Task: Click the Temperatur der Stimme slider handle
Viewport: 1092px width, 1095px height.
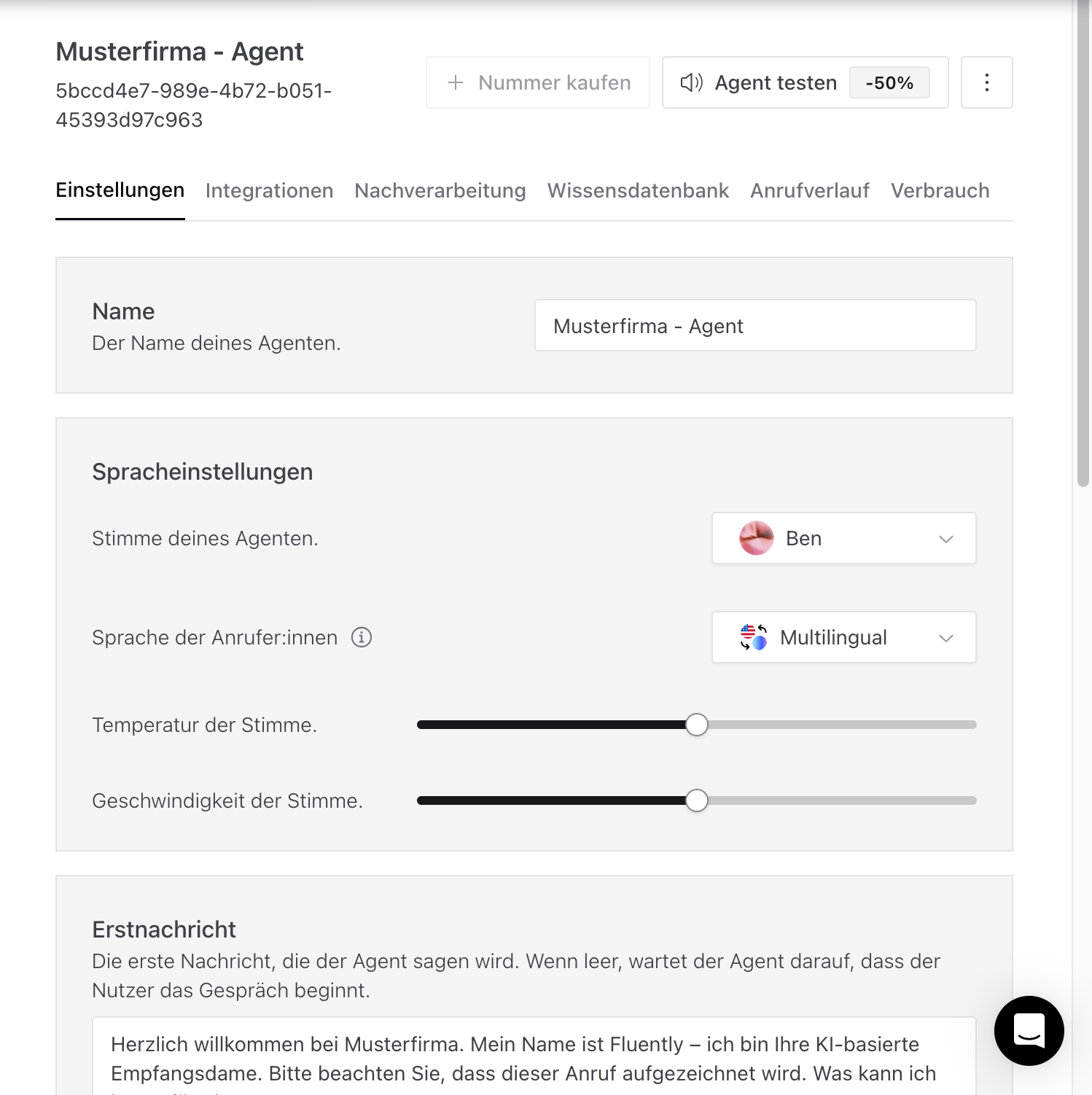Action: (697, 725)
